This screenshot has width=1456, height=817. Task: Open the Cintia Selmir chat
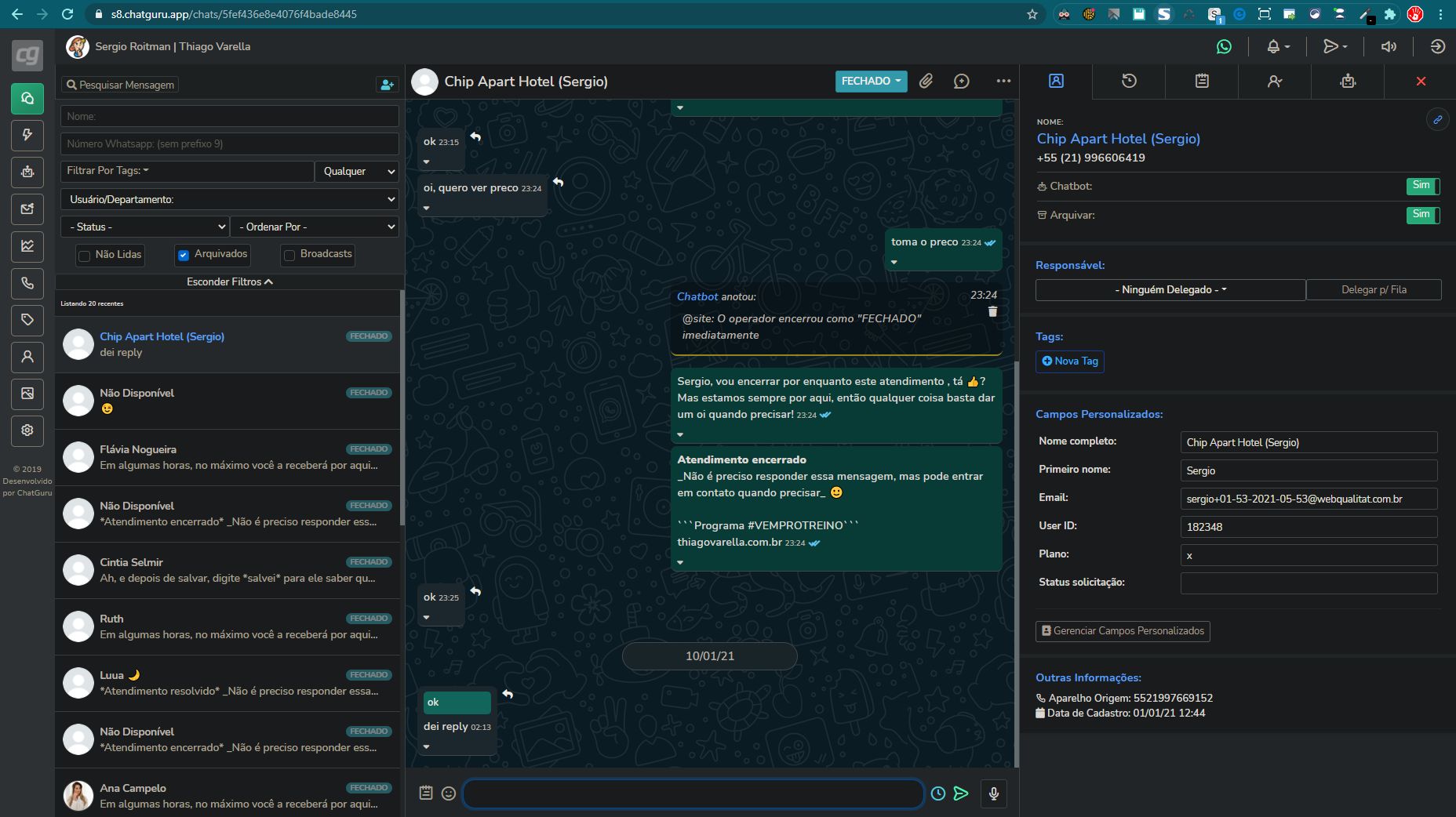[x=227, y=570]
